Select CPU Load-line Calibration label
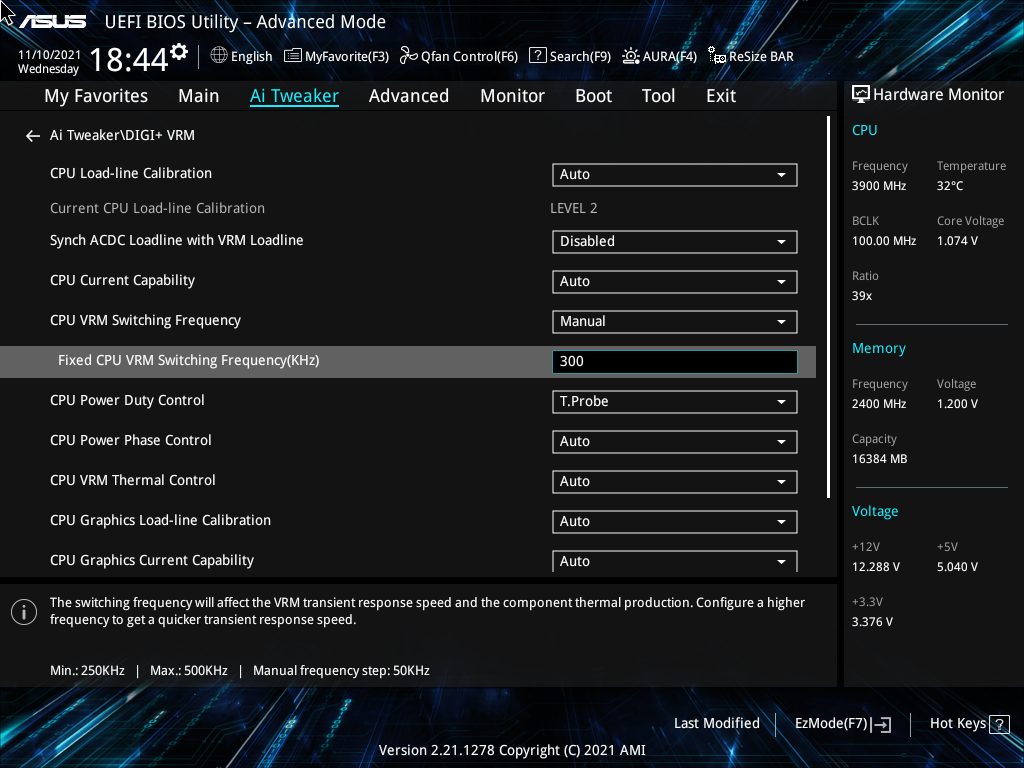1024x768 pixels. tap(131, 173)
